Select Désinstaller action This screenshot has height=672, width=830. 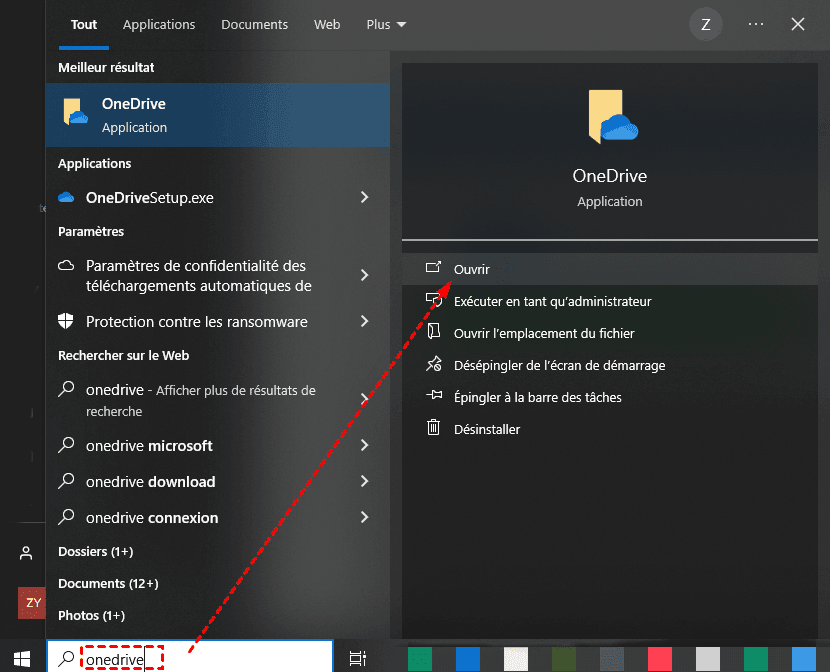(x=610, y=429)
